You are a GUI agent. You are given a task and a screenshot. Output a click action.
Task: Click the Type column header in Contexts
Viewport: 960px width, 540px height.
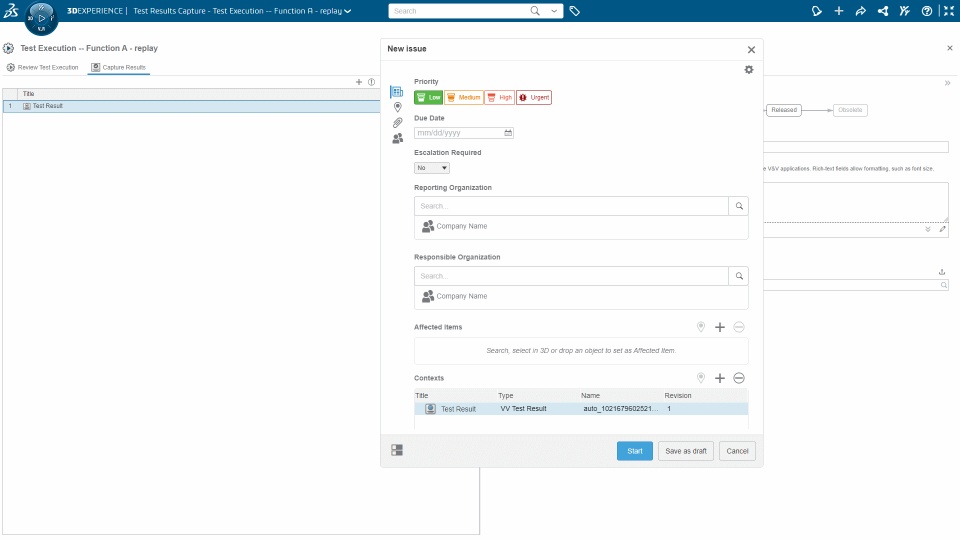pyautogui.click(x=506, y=396)
